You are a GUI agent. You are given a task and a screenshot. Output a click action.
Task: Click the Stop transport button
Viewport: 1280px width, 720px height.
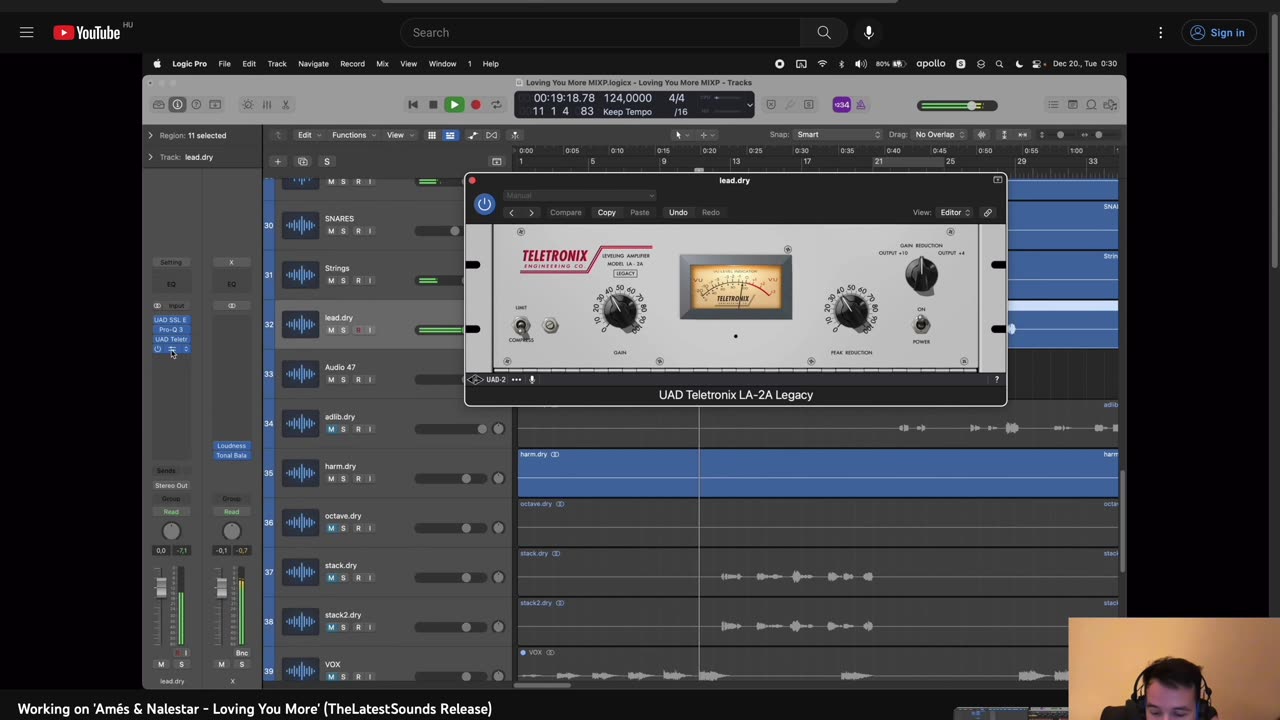433,104
